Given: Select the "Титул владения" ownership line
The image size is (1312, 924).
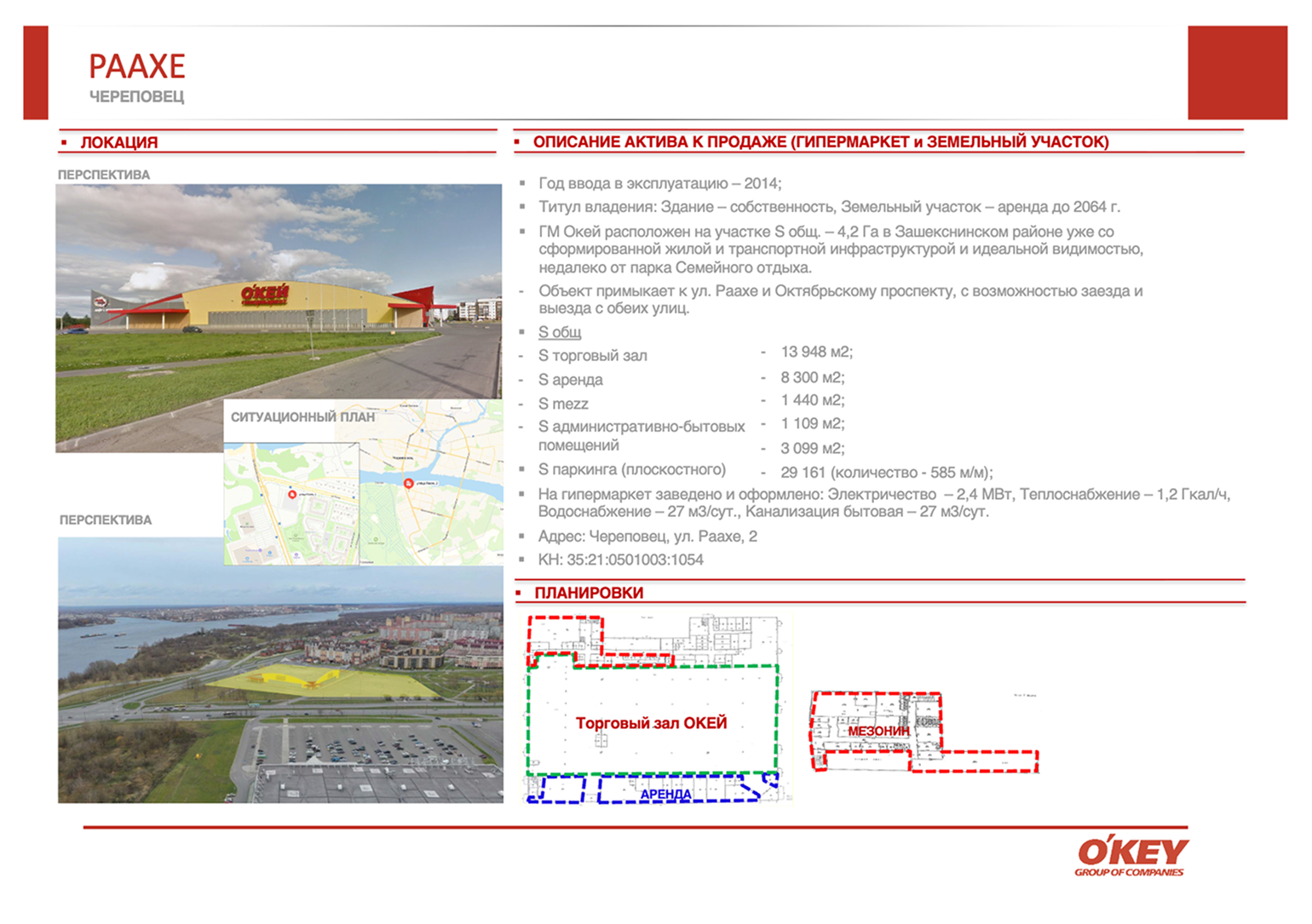Looking at the screenshot, I should click(x=829, y=207).
